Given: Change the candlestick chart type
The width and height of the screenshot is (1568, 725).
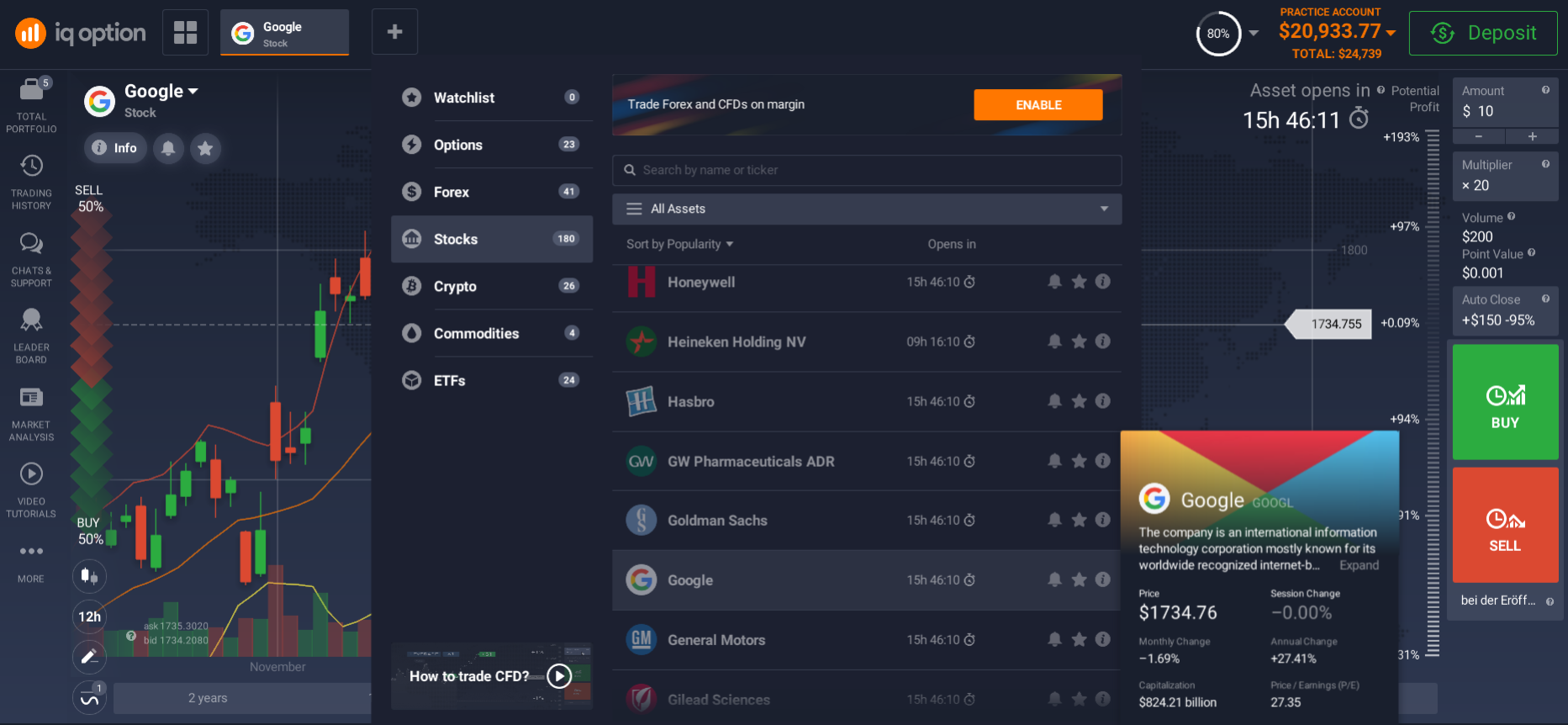Looking at the screenshot, I should [x=89, y=576].
